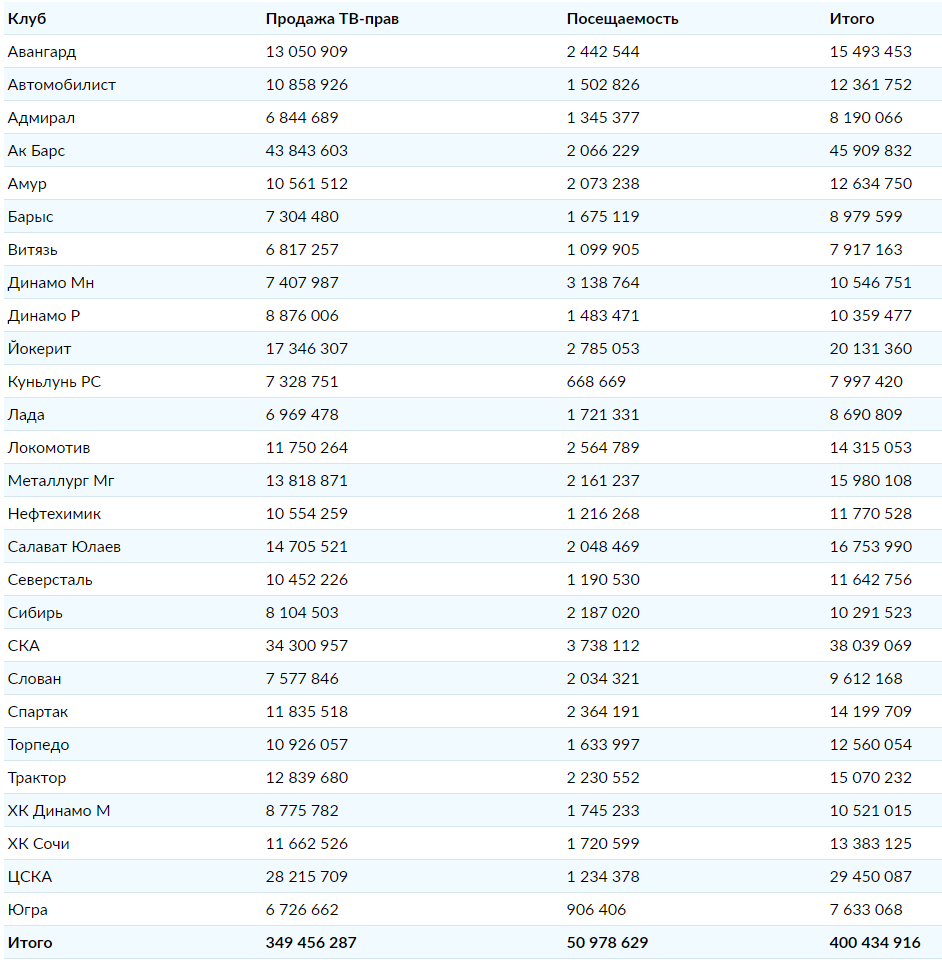Select the Салават Юлаев club cell
Viewport: 942px width, 967px height.
pos(64,547)
